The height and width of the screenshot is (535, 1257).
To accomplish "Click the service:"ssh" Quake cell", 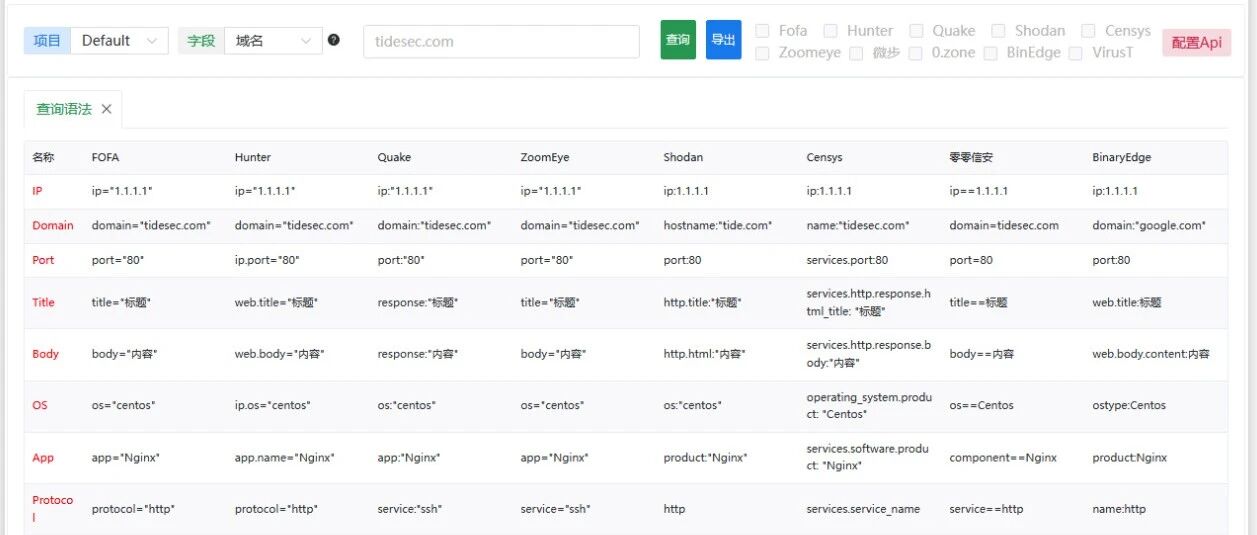I will [410, 509].
